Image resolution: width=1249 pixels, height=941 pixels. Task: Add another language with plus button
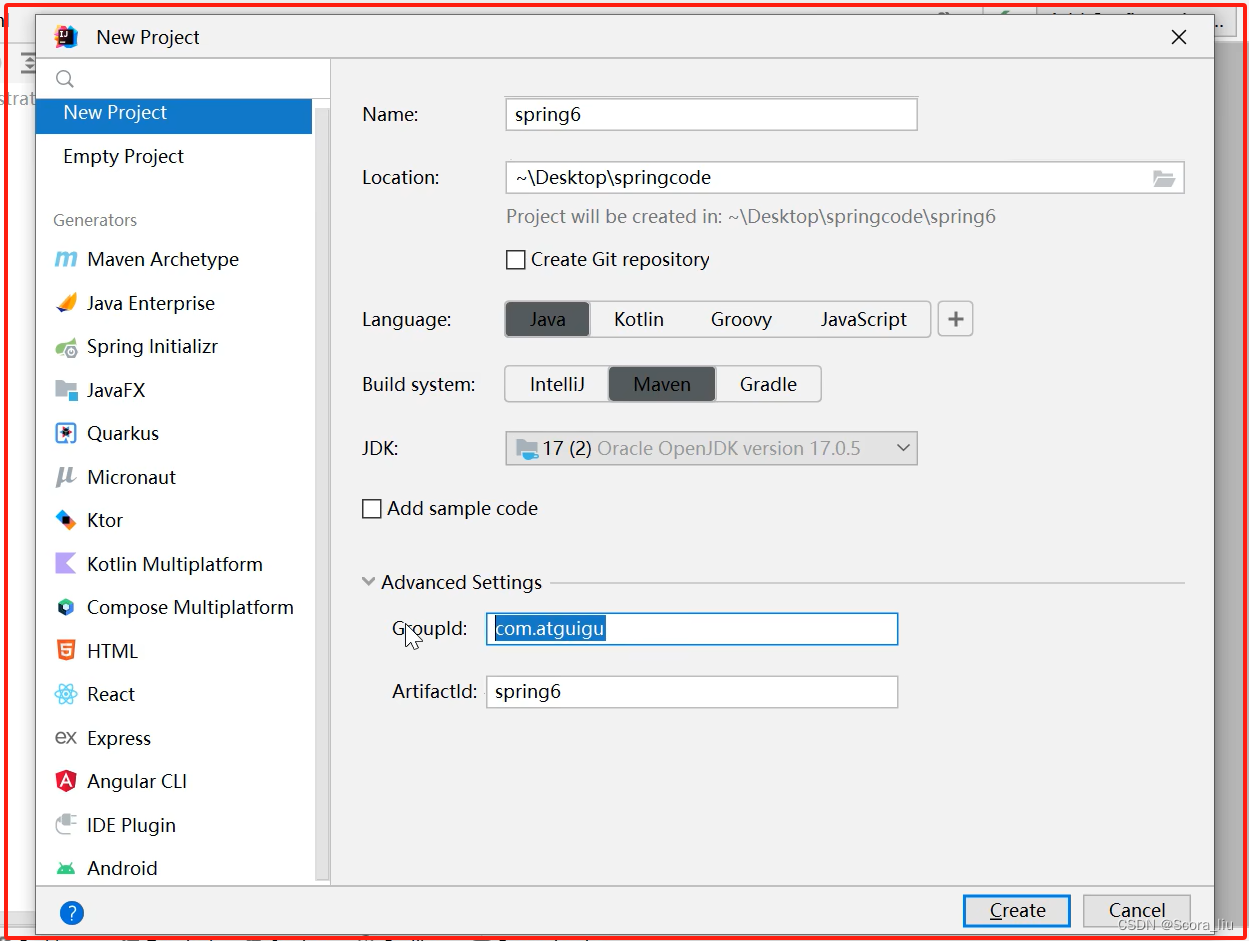pyautogui.click(x=956, y=319)
